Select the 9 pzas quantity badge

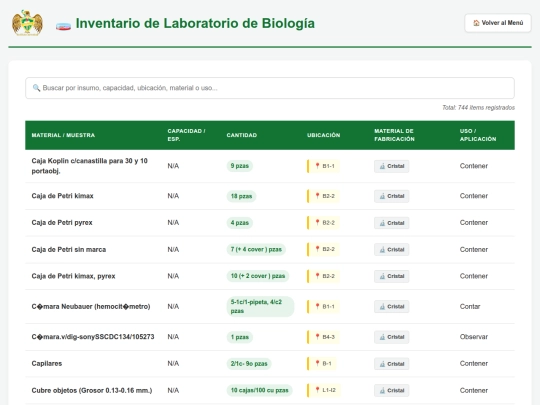click(x=240, y=166)
